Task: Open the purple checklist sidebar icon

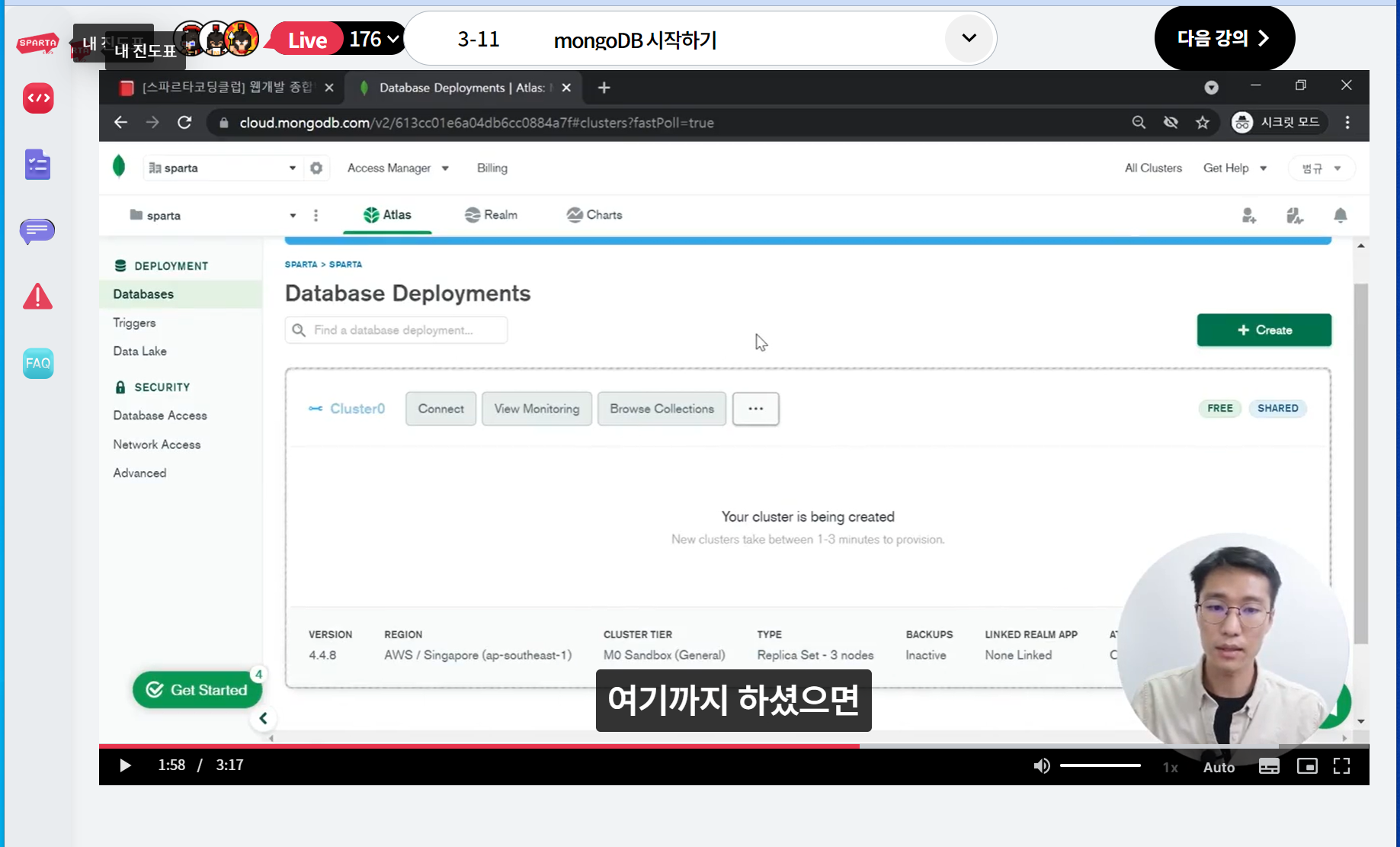Action: pos(37,165)
